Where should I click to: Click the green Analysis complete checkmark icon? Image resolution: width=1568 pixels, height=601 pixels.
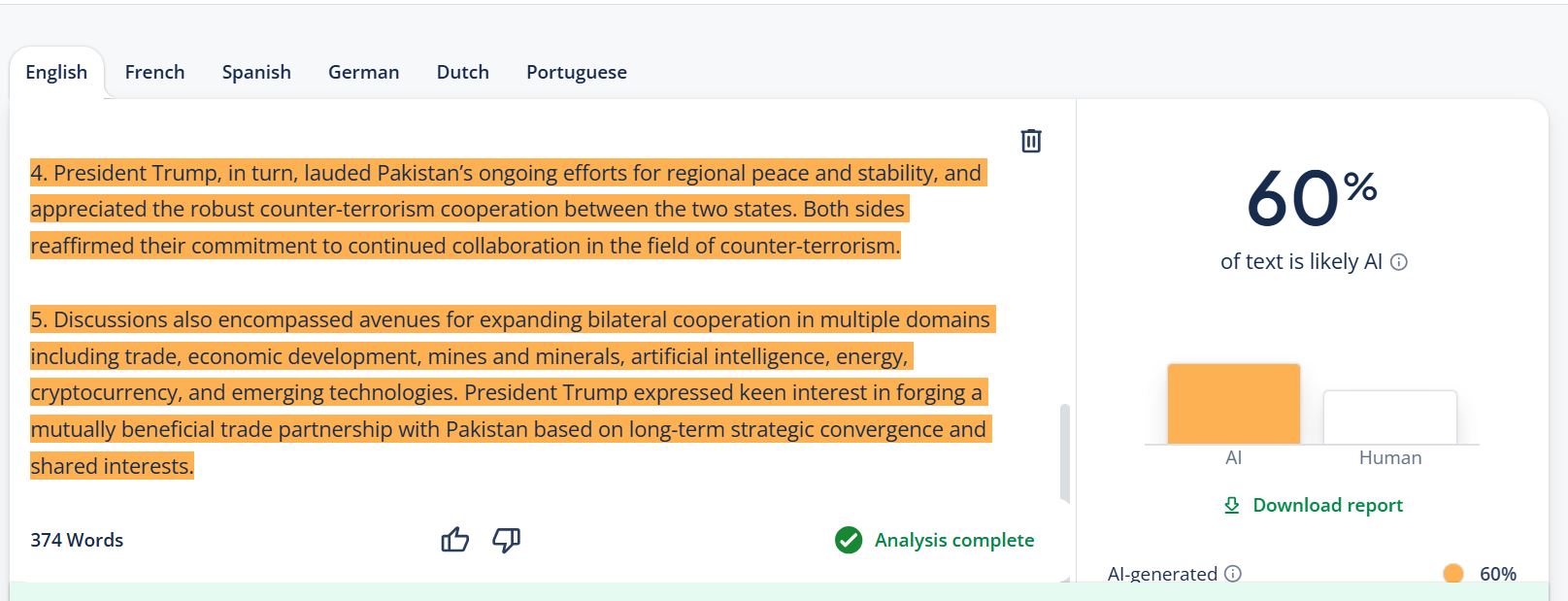[x=849, y=540]
